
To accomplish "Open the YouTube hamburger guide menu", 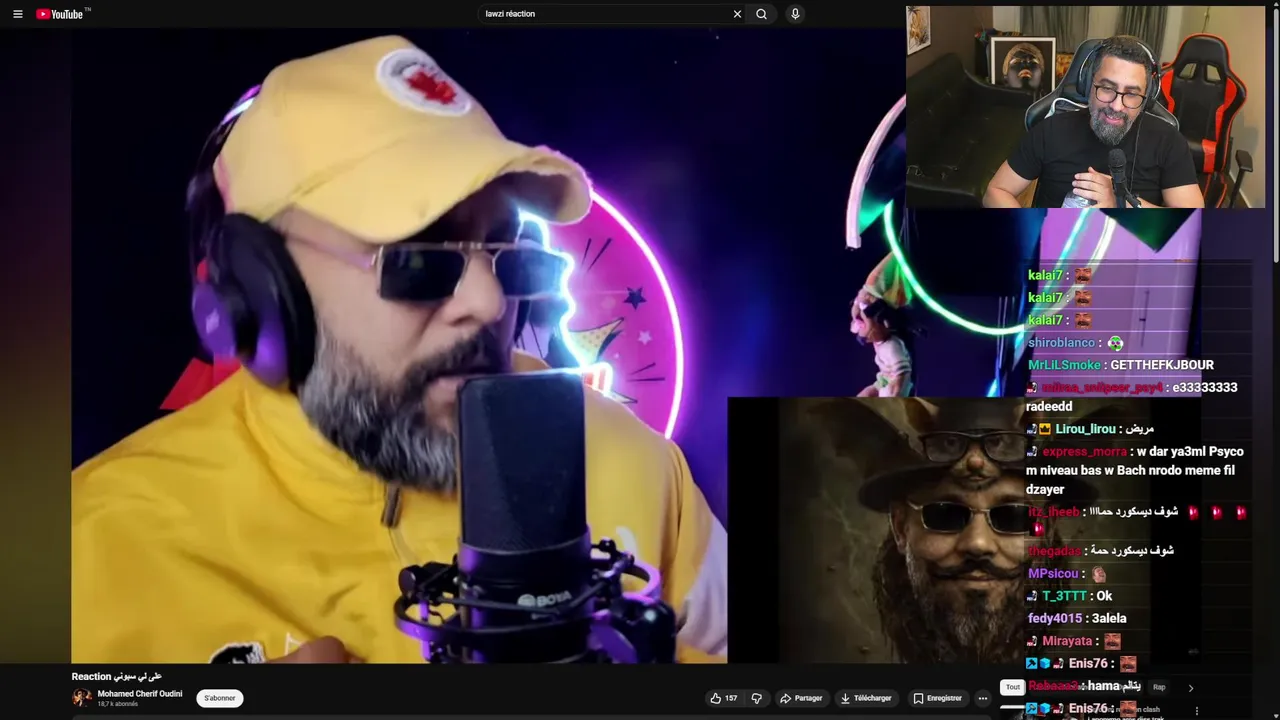I will (17, 14).
